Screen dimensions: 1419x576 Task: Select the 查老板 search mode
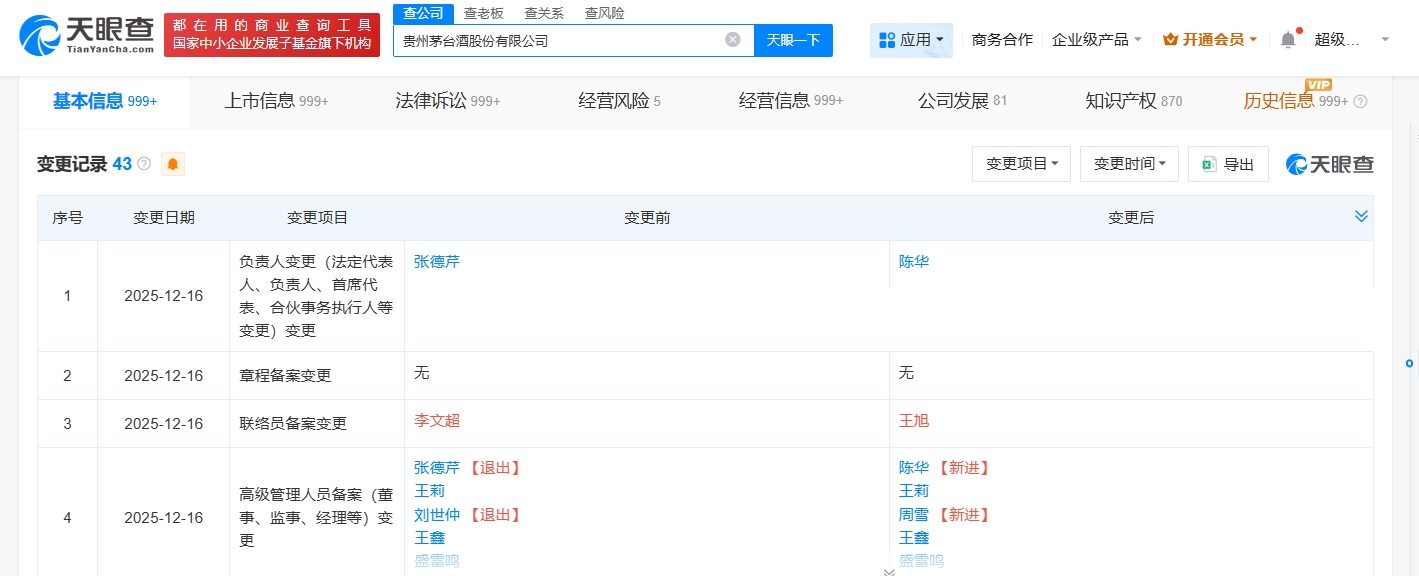click(x=484, y=13)
